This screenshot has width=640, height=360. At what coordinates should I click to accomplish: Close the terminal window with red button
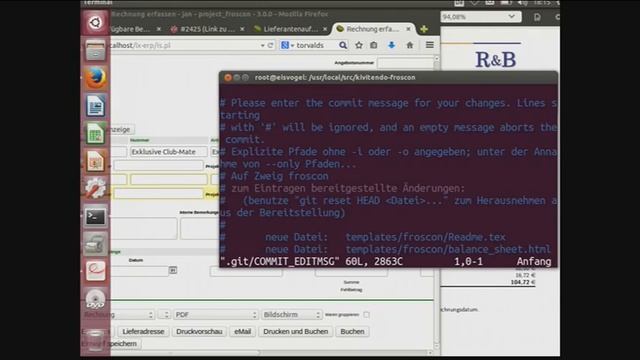(228, 77)
